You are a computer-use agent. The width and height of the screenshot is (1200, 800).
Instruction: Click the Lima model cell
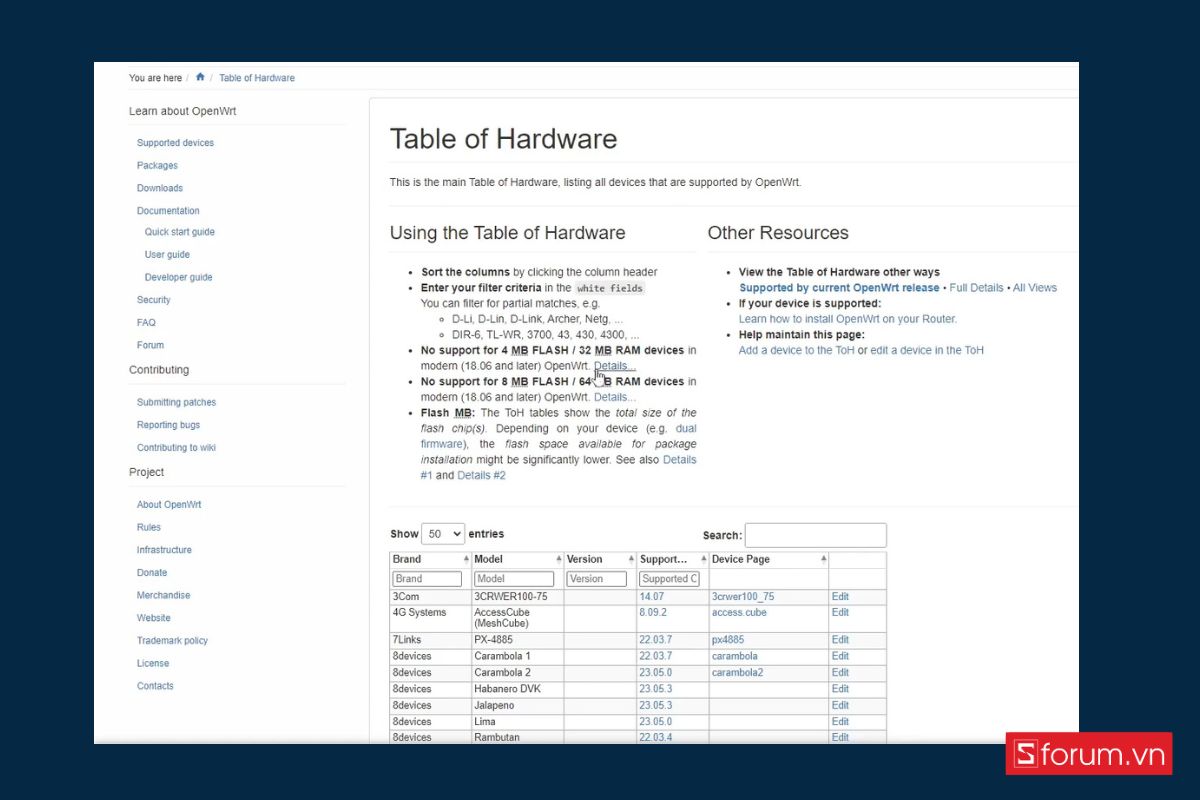pyautogui.click(x=517, y=721)
